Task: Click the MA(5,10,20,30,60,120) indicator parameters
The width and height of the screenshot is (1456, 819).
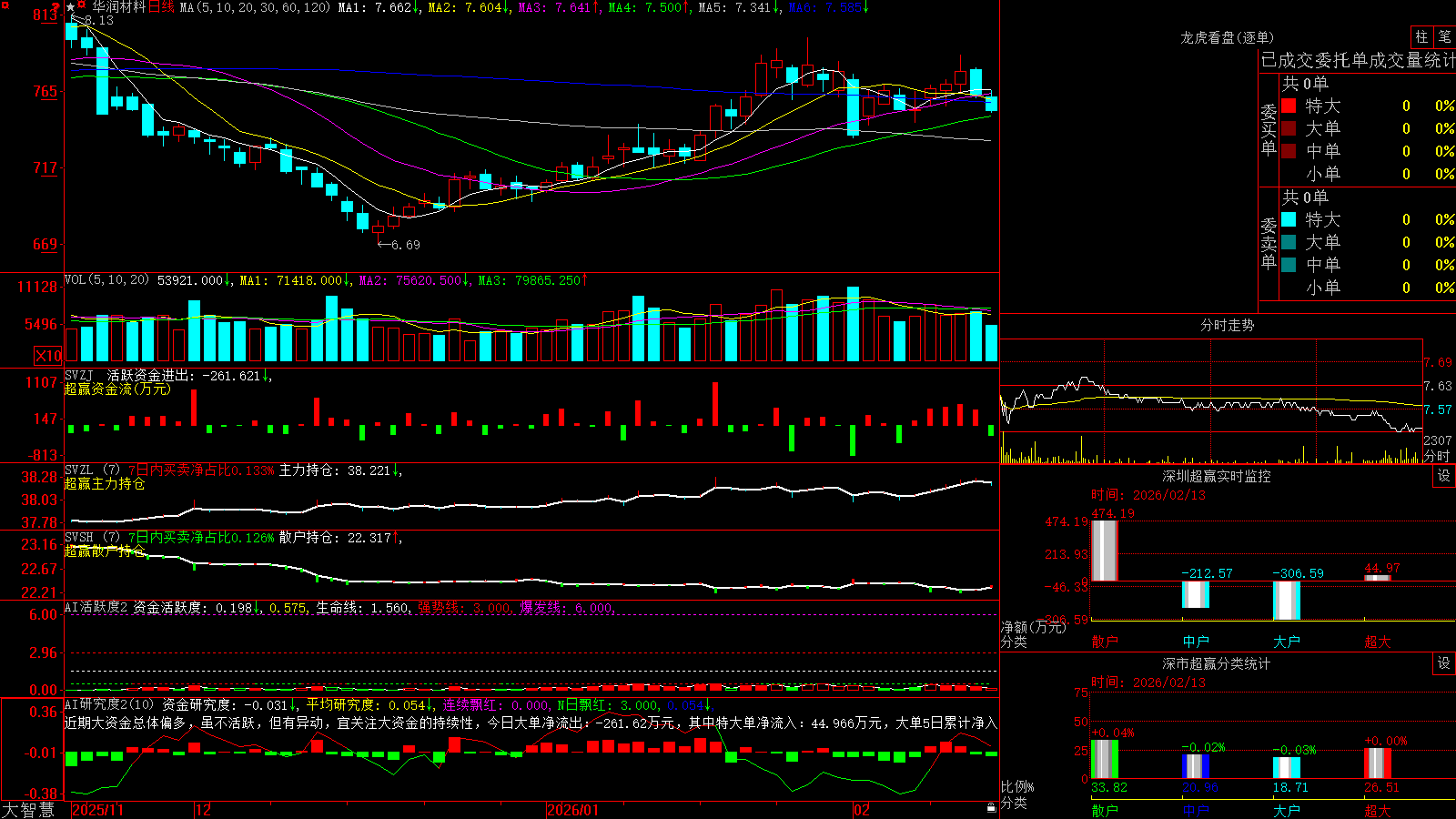Action: pos(256,7)
